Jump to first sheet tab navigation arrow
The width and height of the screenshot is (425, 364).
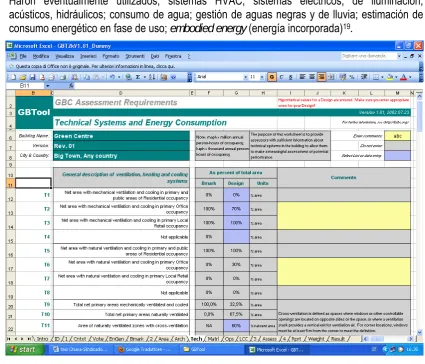(9, 339)
